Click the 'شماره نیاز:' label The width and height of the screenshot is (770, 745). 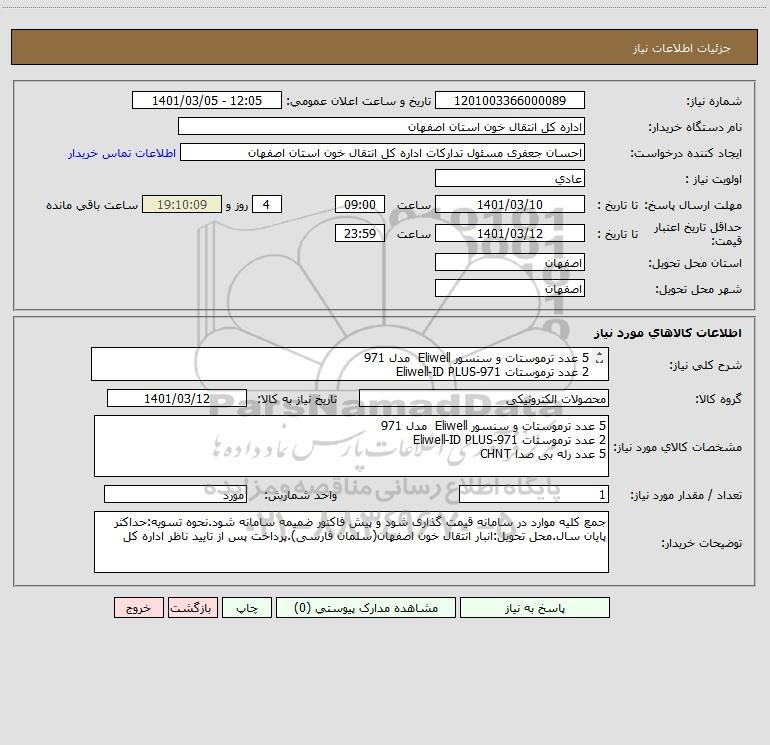714,101
